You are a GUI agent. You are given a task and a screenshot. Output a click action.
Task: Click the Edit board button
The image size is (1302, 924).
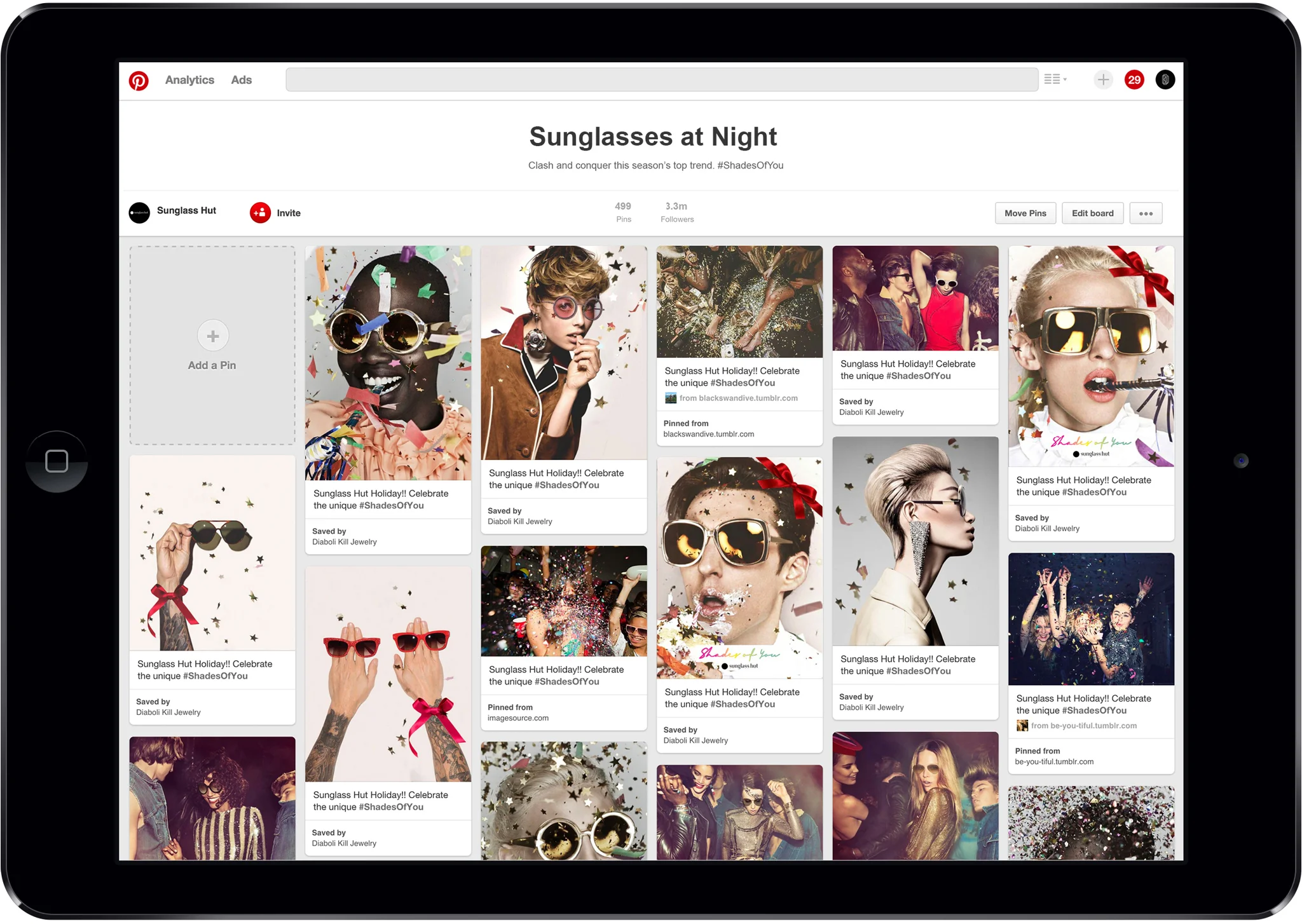[1092, 214]
